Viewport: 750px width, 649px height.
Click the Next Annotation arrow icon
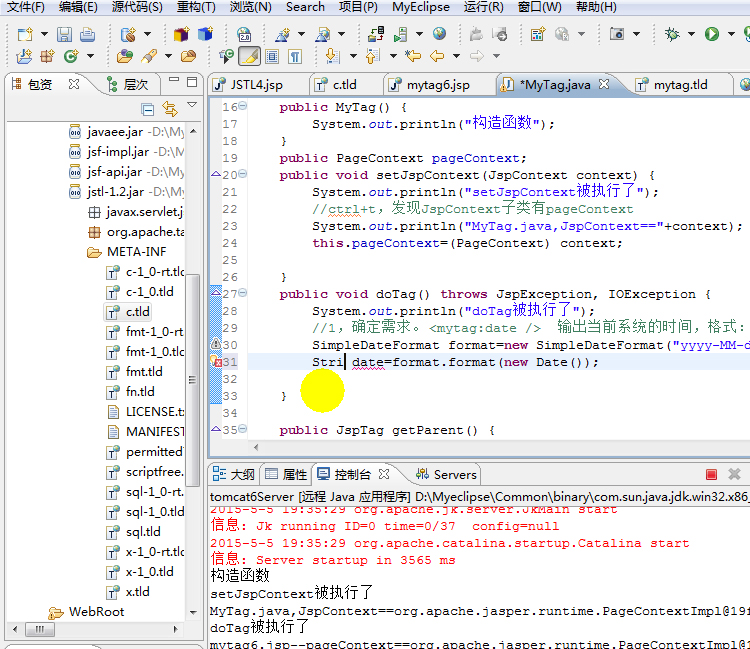[x=332, y=56]
